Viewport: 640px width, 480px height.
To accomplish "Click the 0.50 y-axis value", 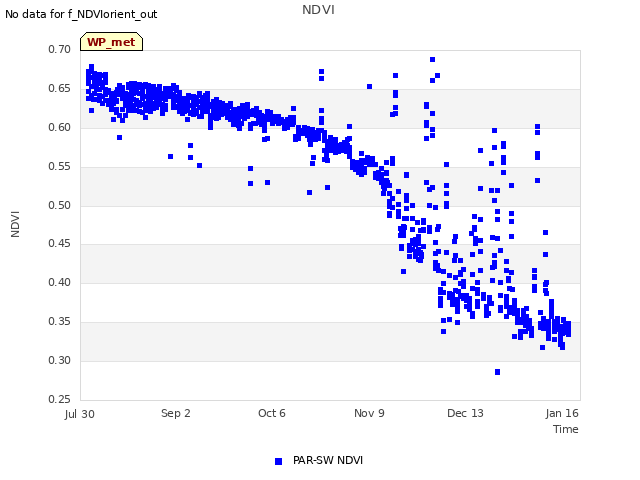I will (60, 205).
